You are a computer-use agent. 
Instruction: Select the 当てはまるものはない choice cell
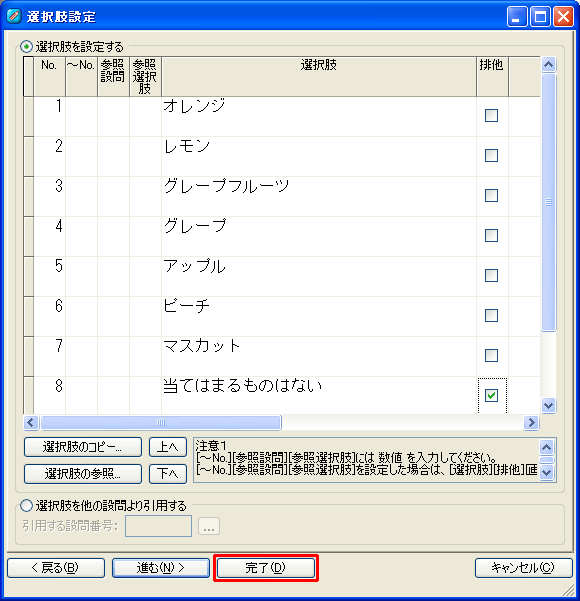(x=319, y=395)
